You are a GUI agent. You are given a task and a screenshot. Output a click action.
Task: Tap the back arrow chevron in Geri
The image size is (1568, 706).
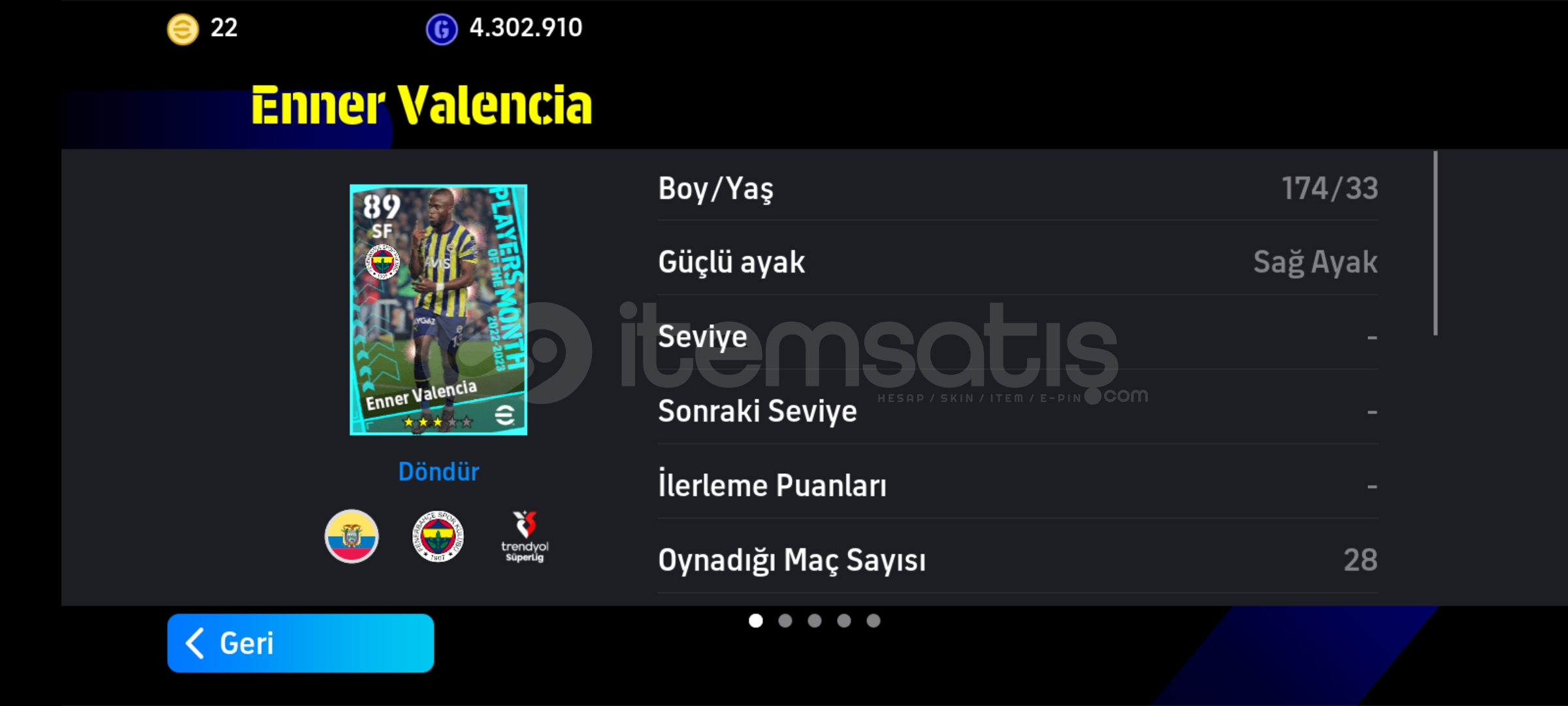pos(195,643)
